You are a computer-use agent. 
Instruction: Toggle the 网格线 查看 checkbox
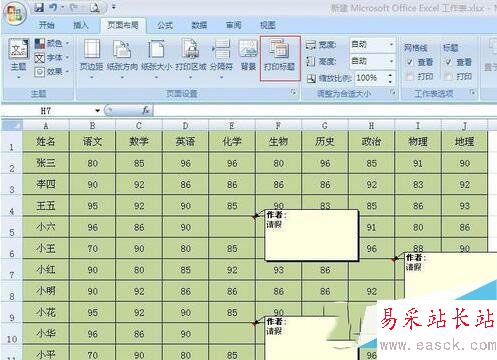point(410,62)
